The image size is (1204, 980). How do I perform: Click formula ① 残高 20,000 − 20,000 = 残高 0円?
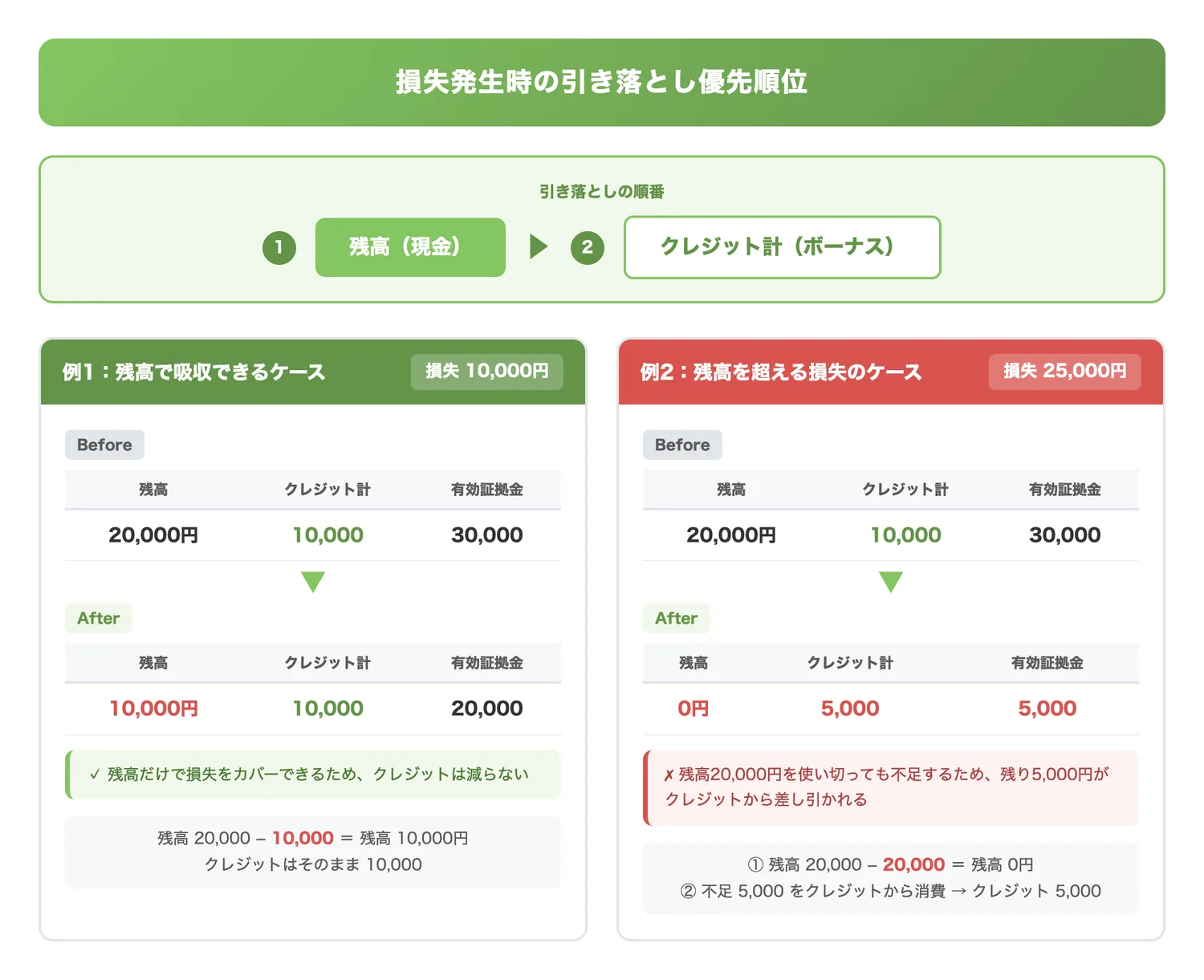point(891,865)
